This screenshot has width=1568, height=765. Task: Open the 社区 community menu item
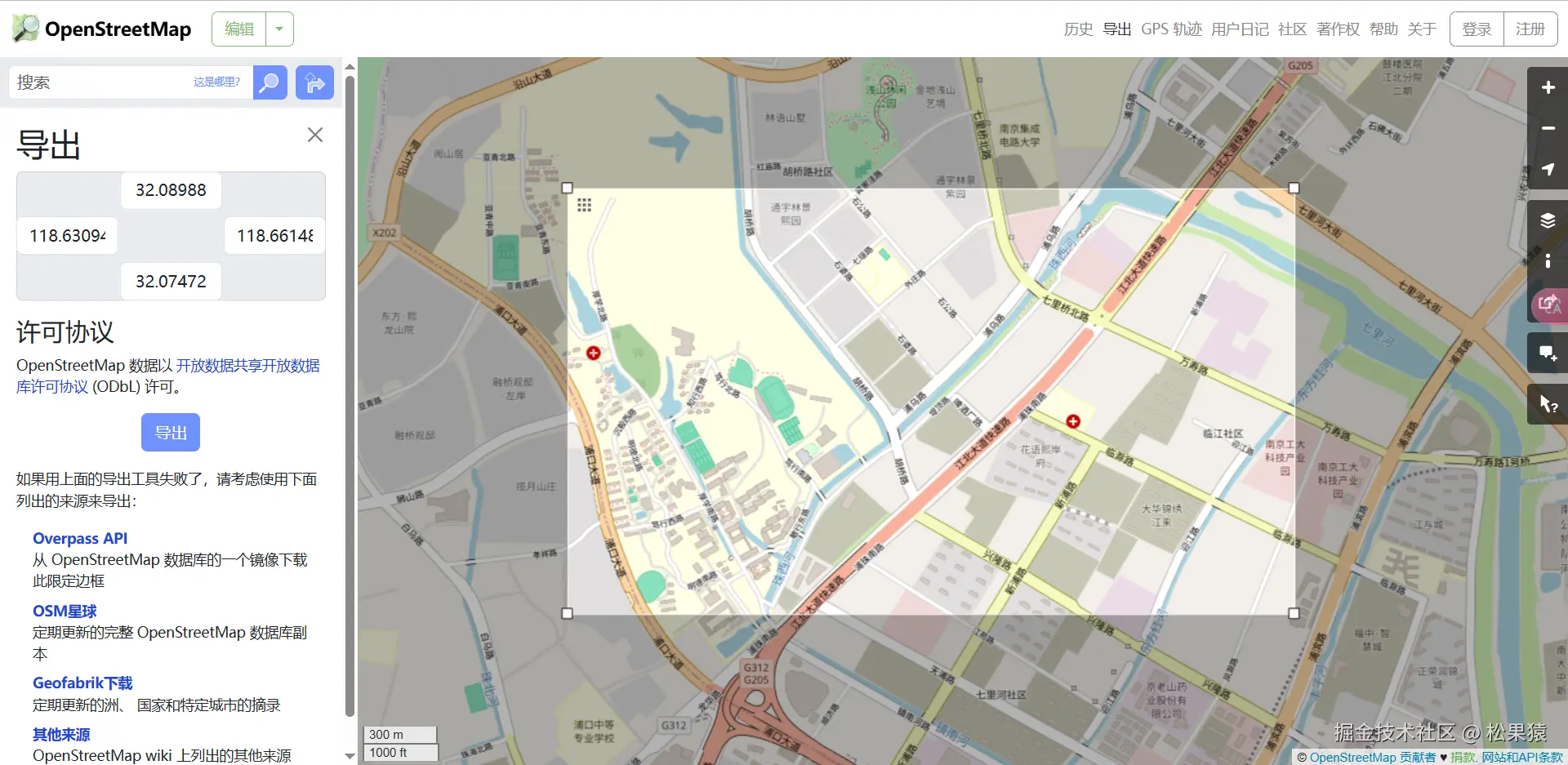pyautogui.click(x=1293, y=29)
